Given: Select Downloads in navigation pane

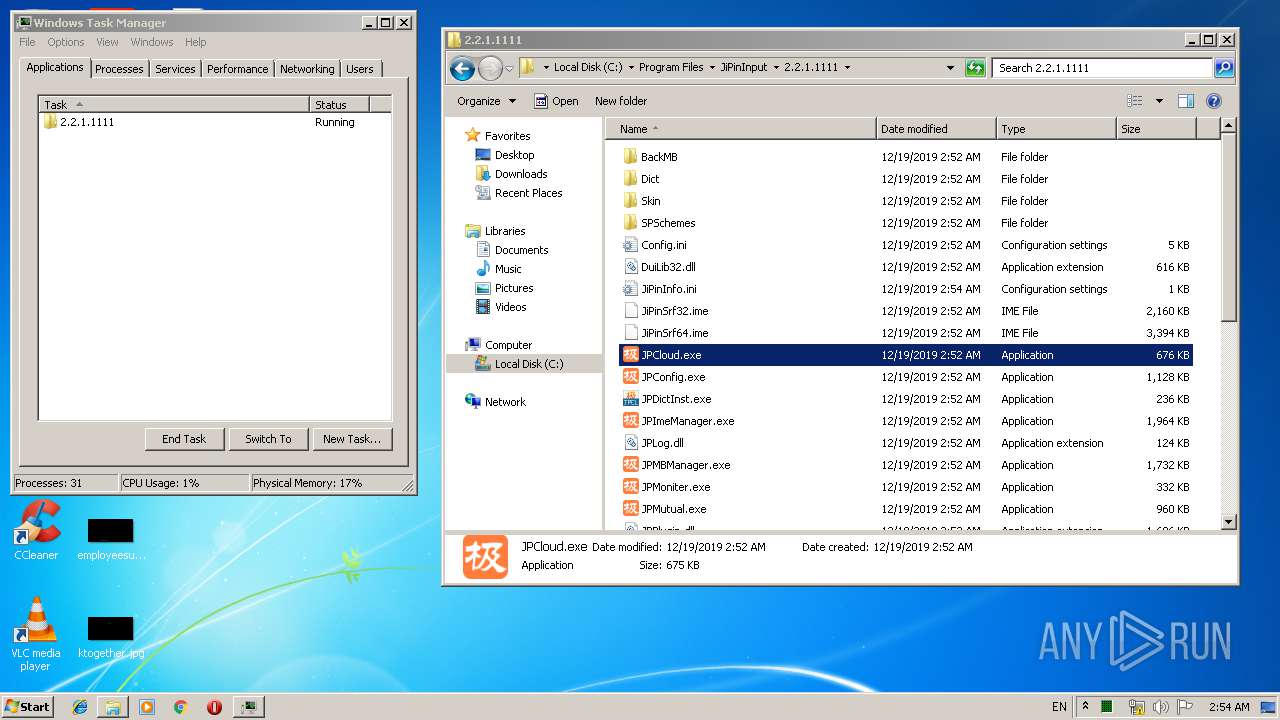Looking at the screenshot, I should (x=521, y=174).
